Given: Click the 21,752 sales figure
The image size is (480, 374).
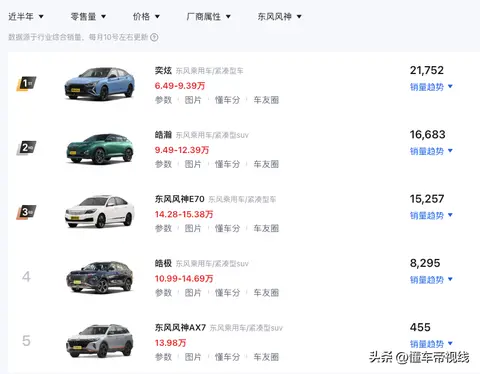Looking at the screenshot, I should pos(427,70).
